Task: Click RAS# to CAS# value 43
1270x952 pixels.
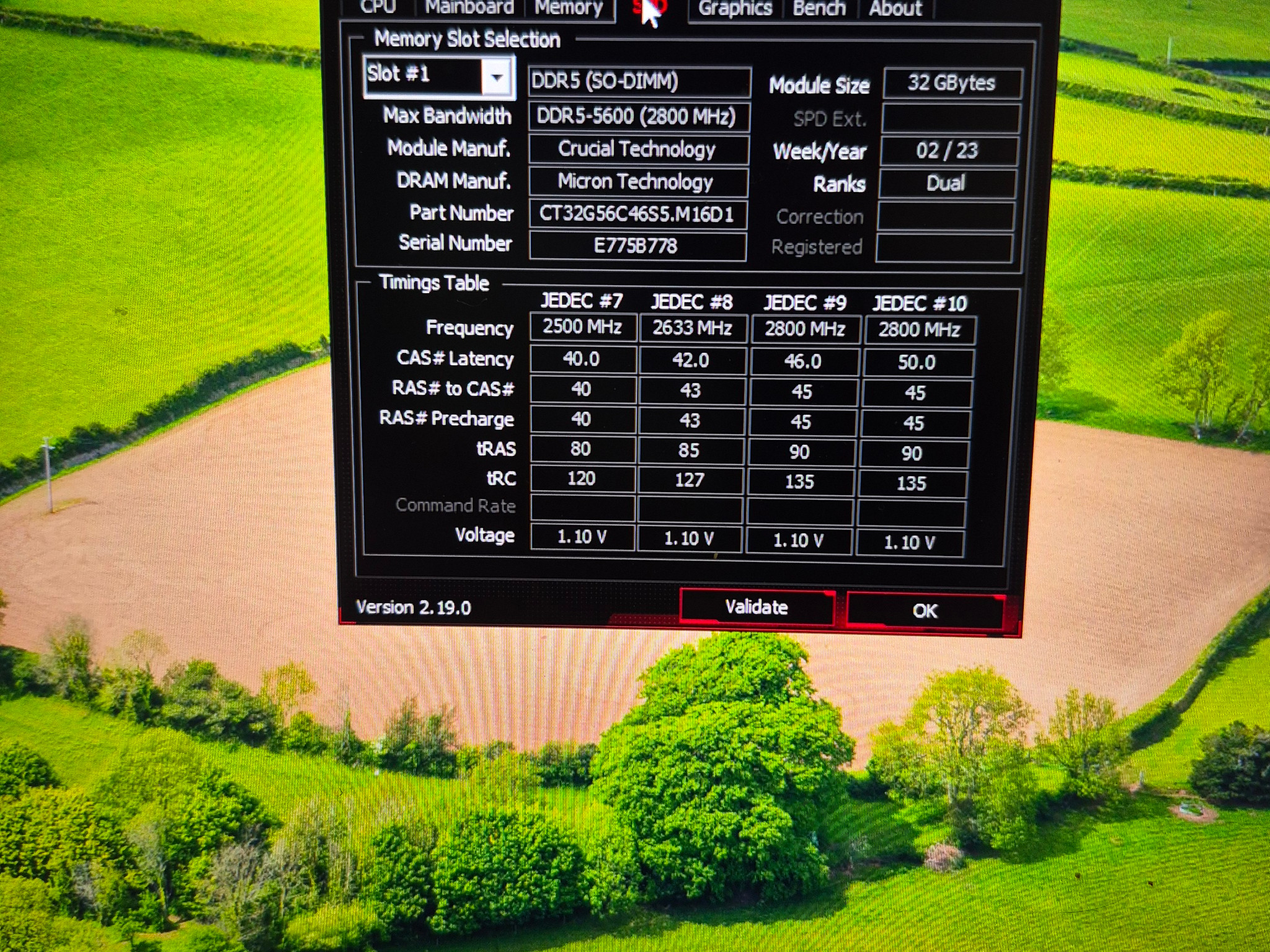Action: coord(691,391)
